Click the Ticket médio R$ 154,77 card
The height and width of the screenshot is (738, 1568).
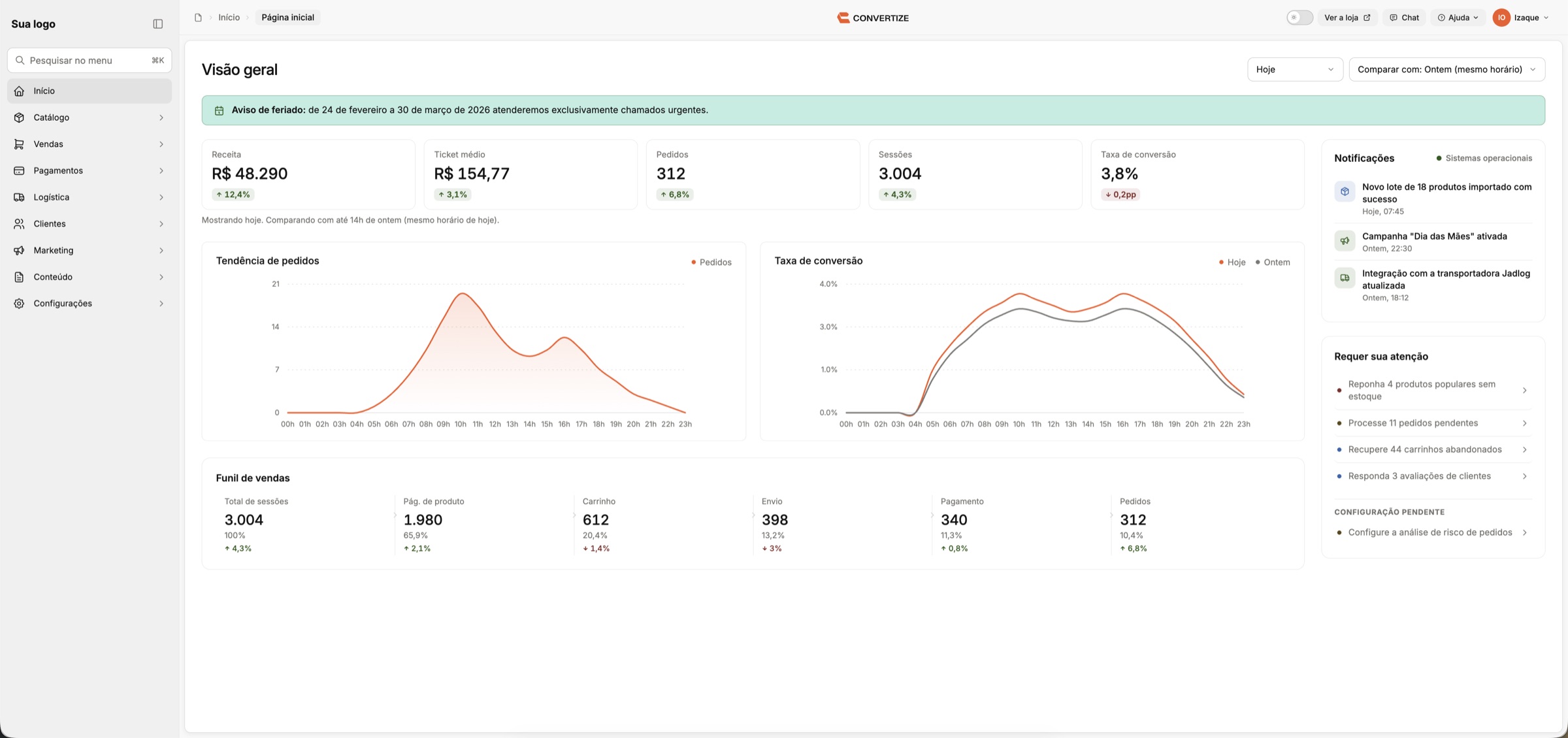tap(531, 174)
